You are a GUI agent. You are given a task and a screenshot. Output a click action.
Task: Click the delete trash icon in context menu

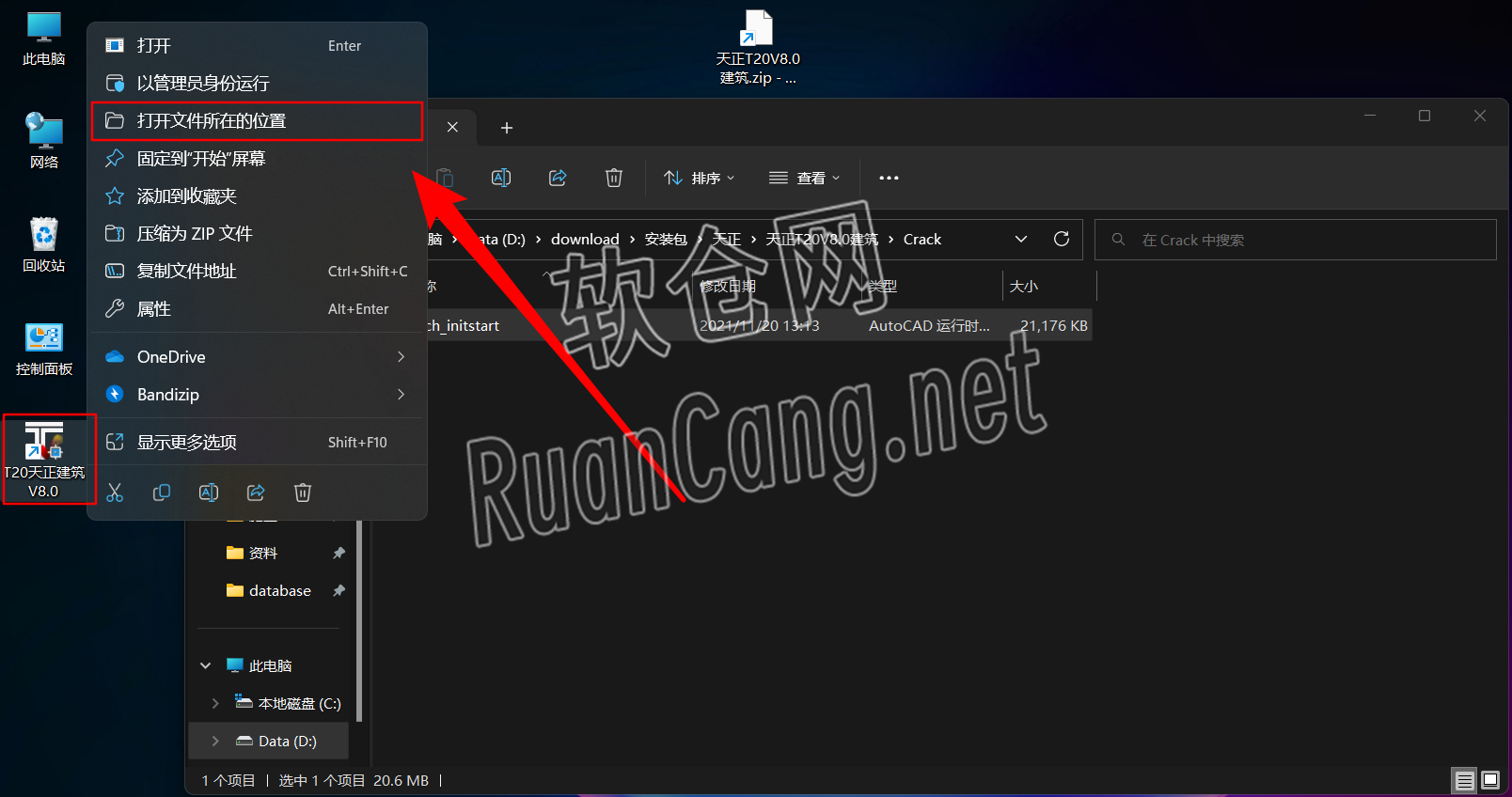(303, 492)
